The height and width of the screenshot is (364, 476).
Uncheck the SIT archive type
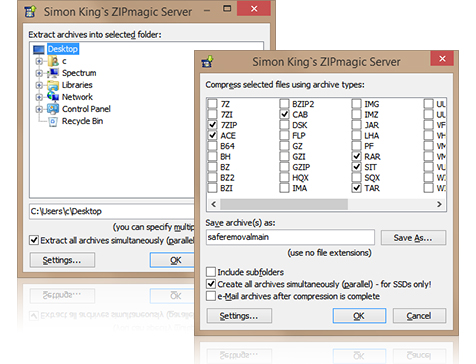(x=357, y=167)
